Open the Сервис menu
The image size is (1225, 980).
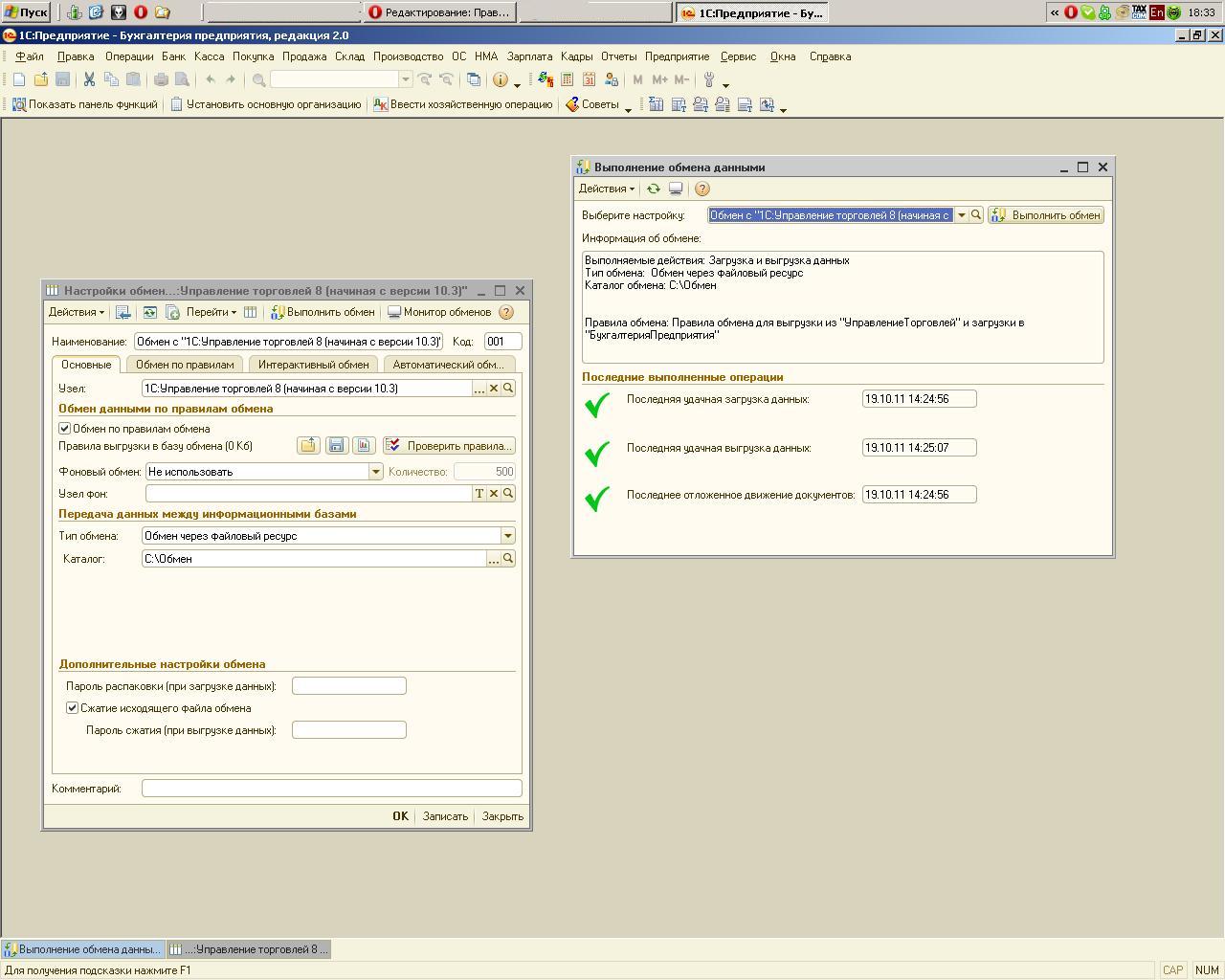738,56
